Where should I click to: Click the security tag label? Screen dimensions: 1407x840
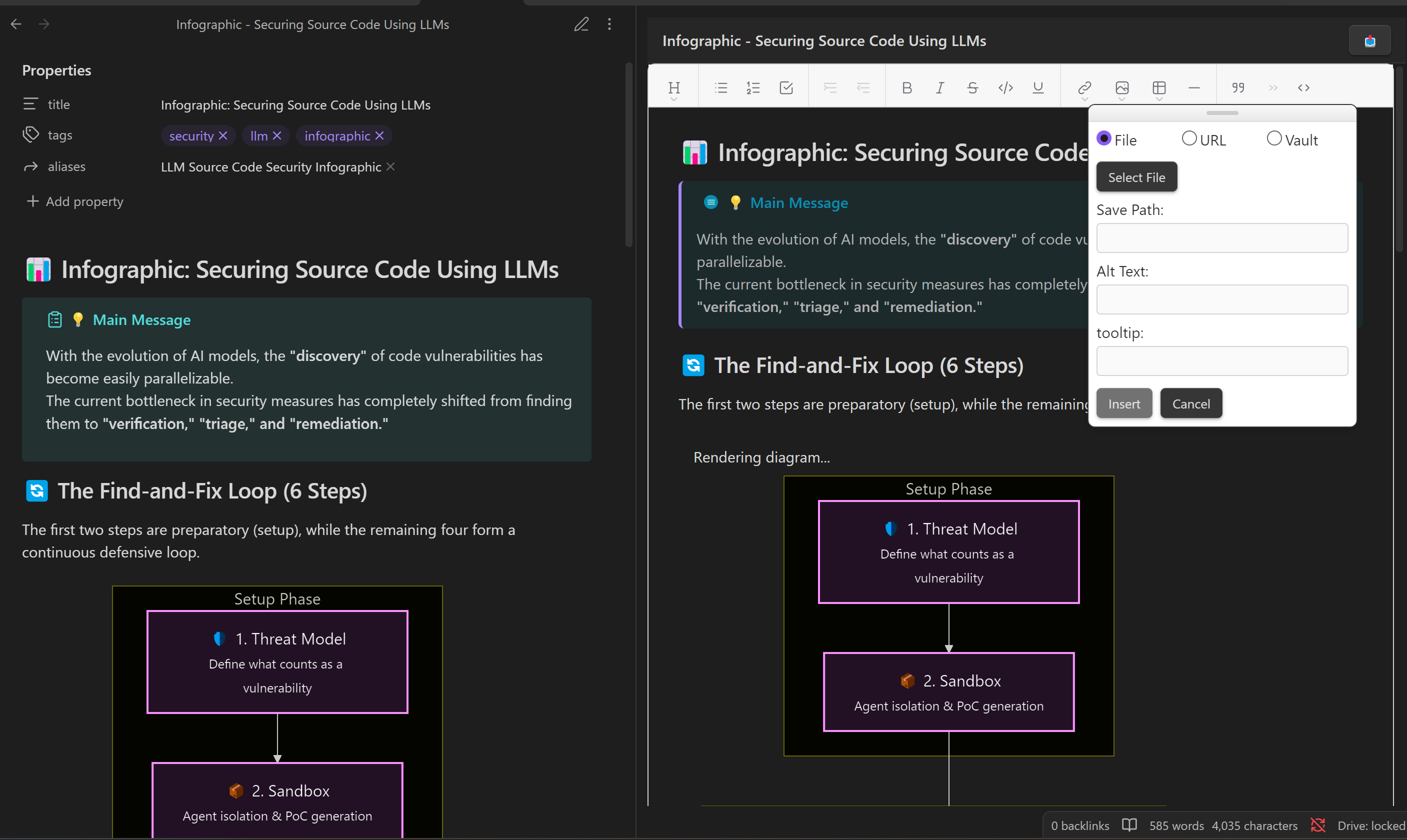click(191, 136)
